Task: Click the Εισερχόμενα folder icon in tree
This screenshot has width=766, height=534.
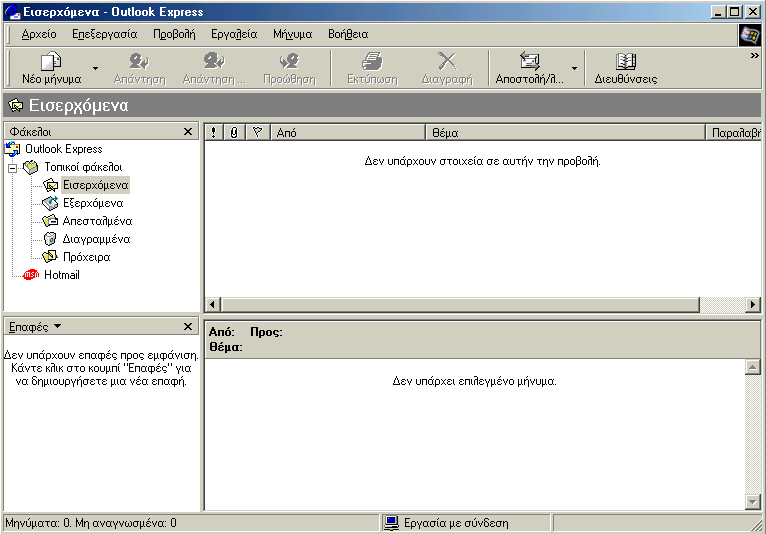Action: pyautogui.click(x=50, y=185)
